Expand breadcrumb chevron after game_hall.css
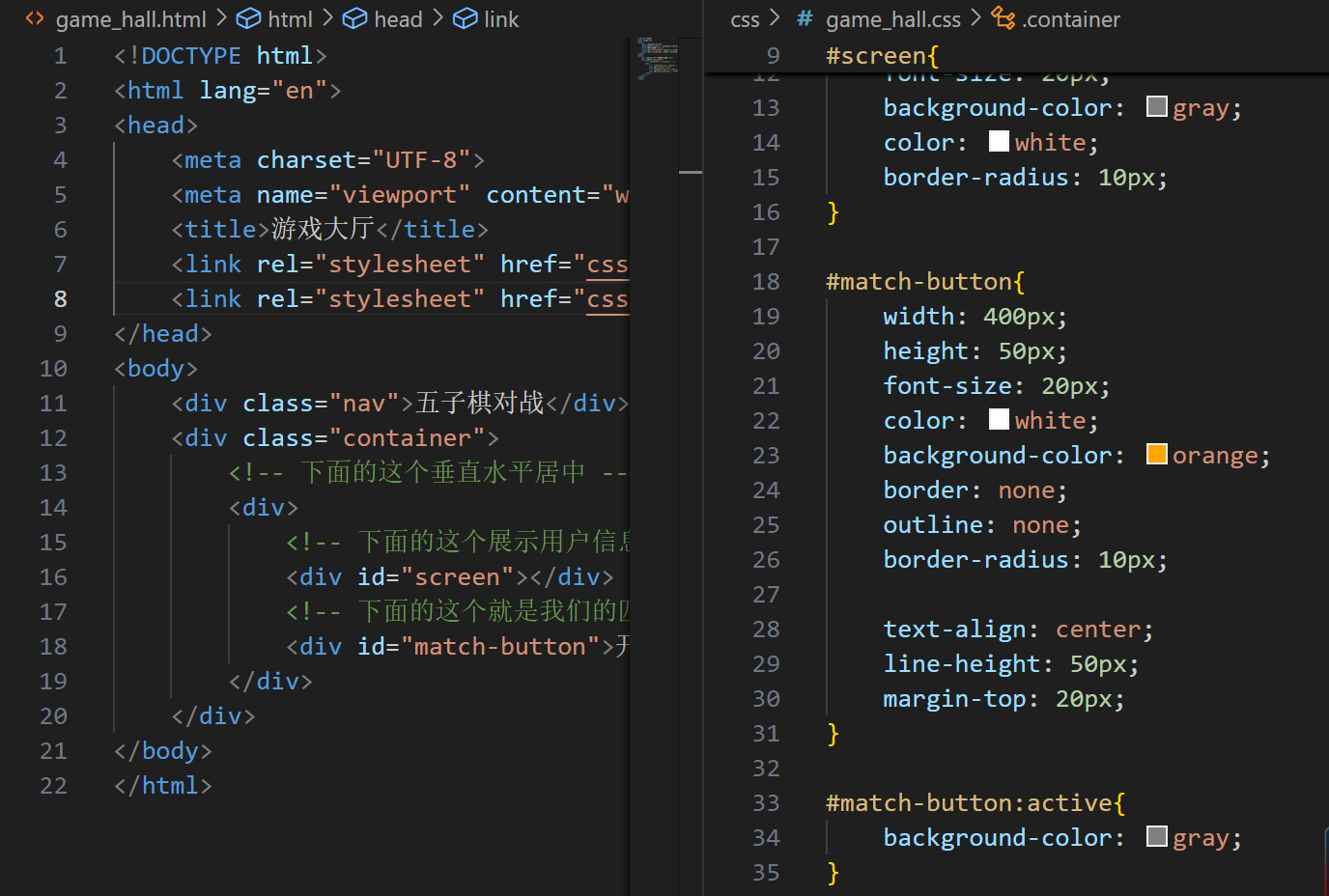This screenshot has height=896, width=1329. coord(976,18)
